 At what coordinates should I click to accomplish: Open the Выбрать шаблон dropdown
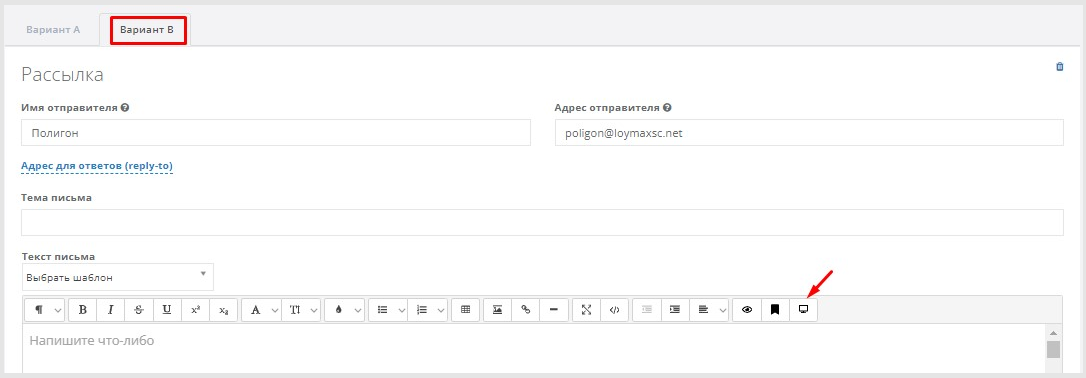pos(118,277)
